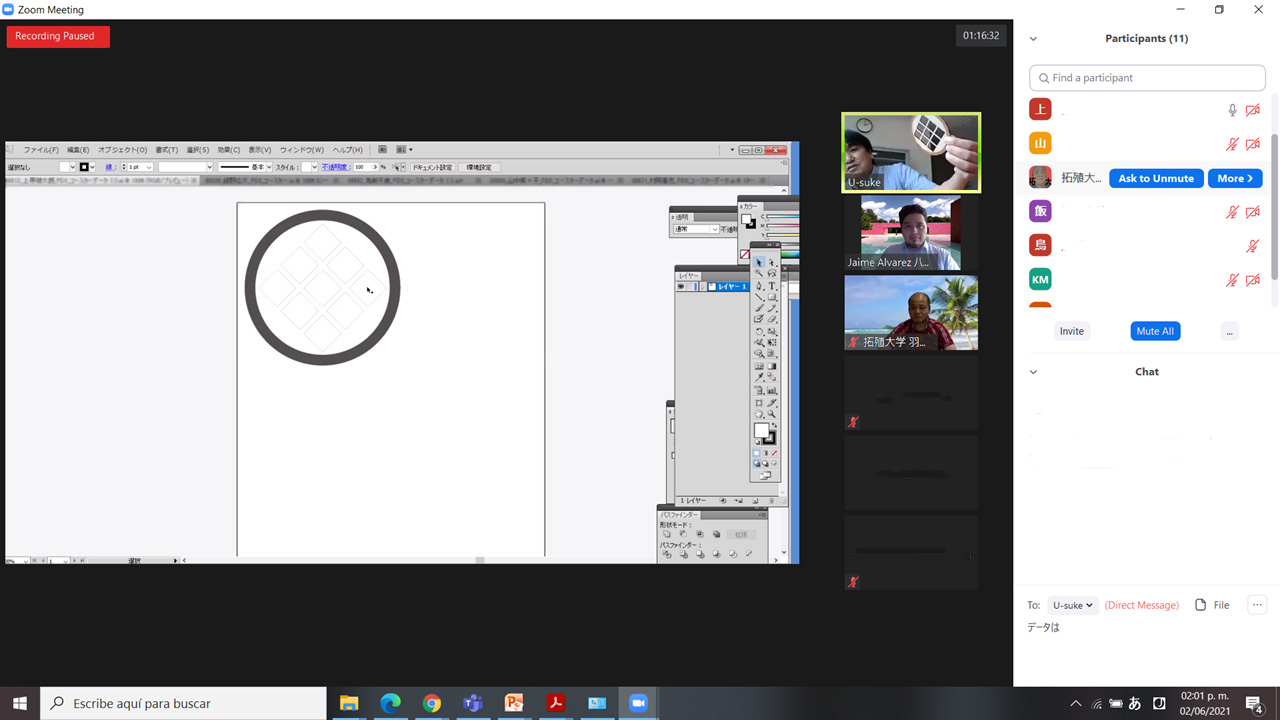
Task: Select the Gradient tool
Action: click(x=772, y=366)
